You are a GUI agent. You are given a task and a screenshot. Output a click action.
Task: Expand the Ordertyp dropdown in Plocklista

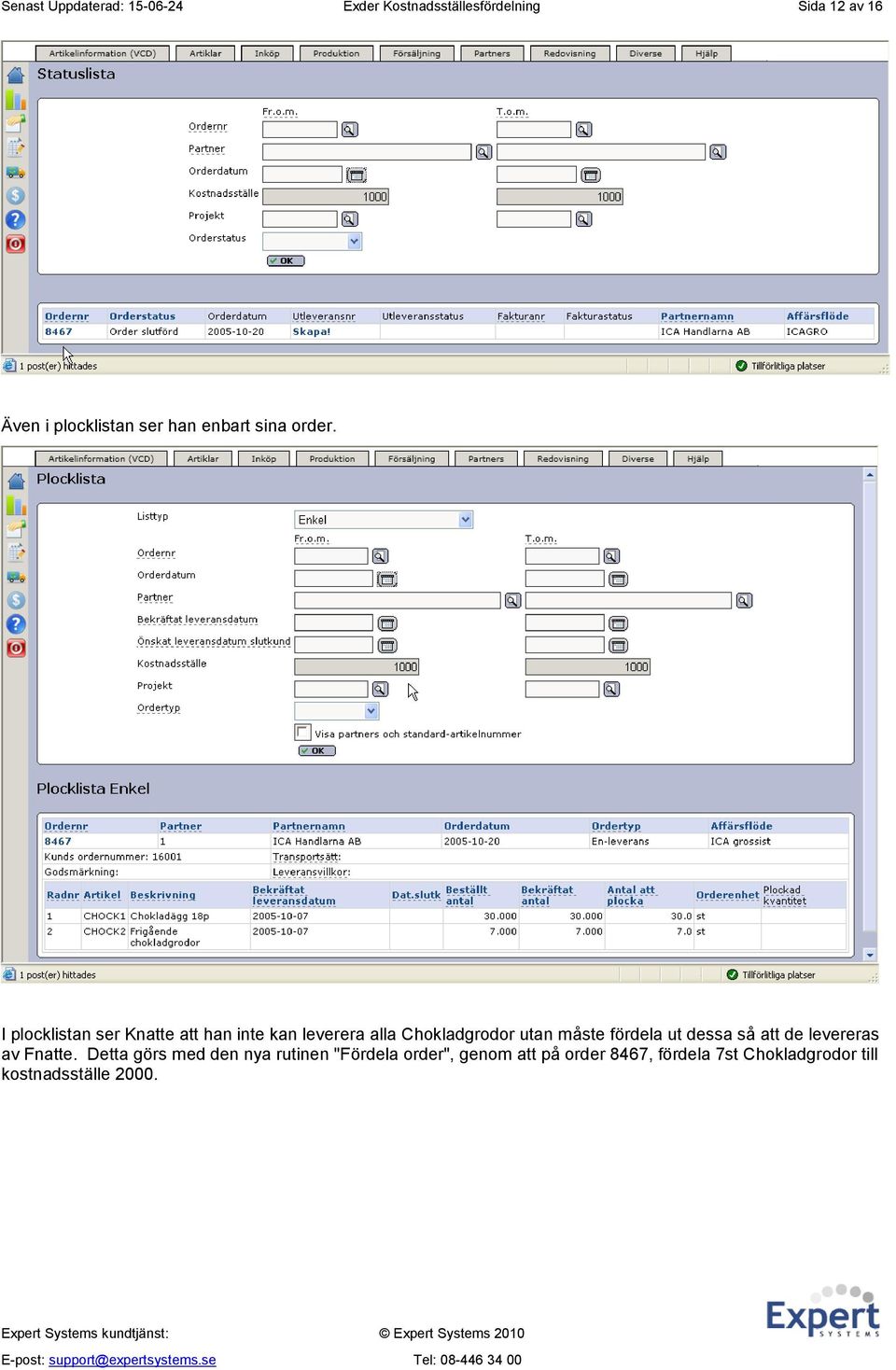tap(371, 711)
